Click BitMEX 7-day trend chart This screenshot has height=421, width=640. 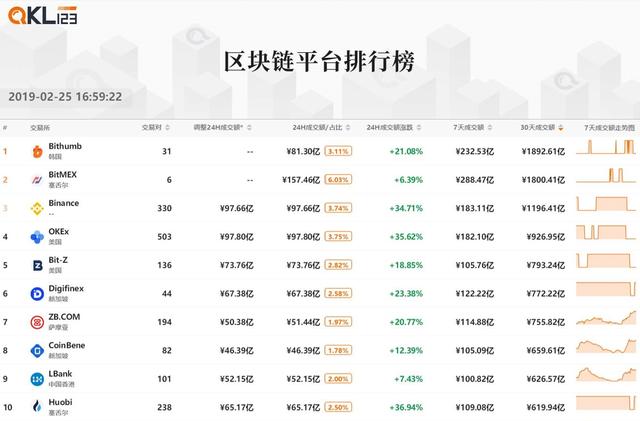tap(606, 175)
